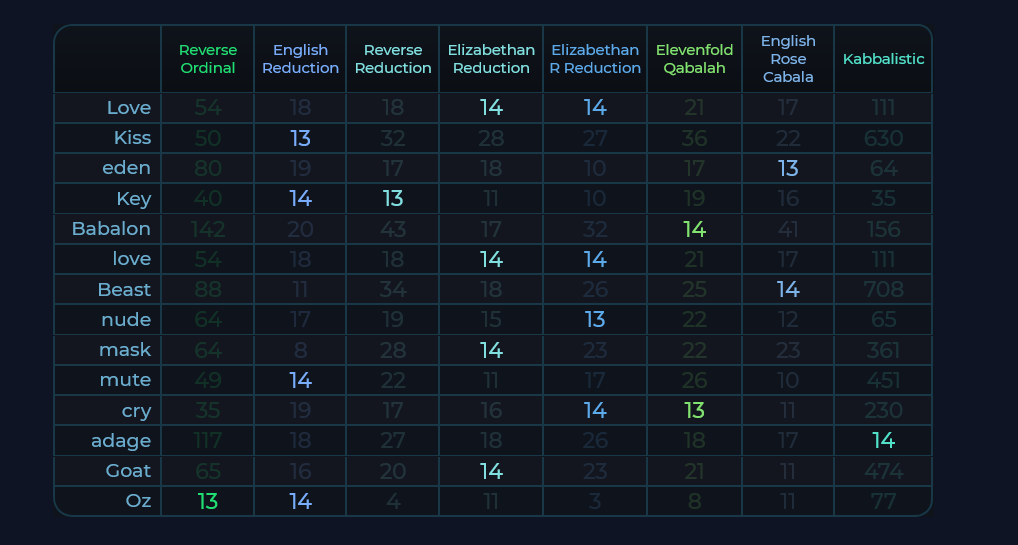This screenshot has height=545, width=1018.
Task: Click the adage row label
Action: (x=121, y=441)
